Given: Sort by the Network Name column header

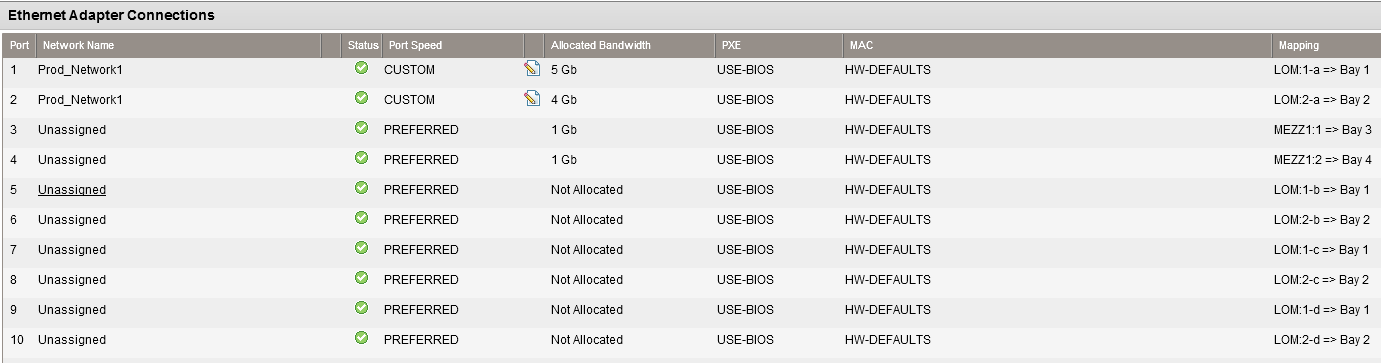Looking at the screenshot, I should [78, 45].
